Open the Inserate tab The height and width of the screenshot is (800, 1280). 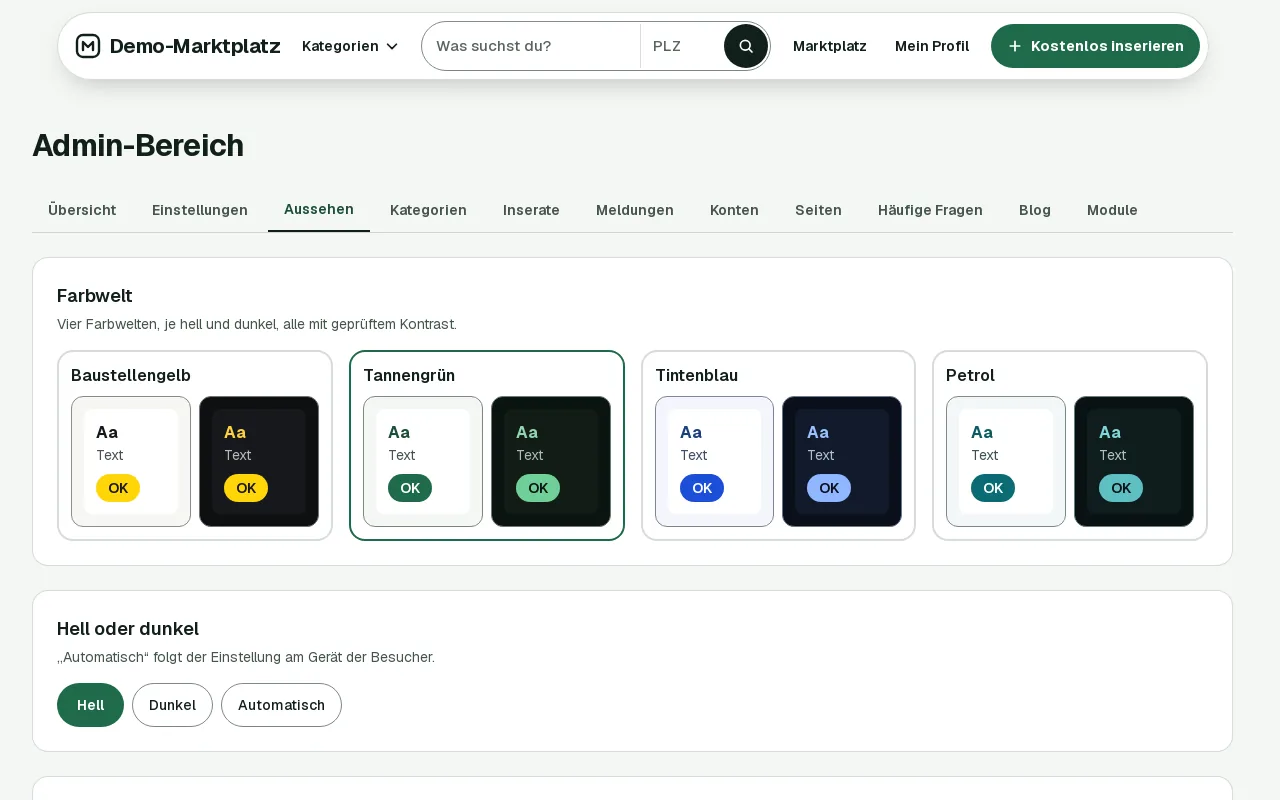point(531,210)
